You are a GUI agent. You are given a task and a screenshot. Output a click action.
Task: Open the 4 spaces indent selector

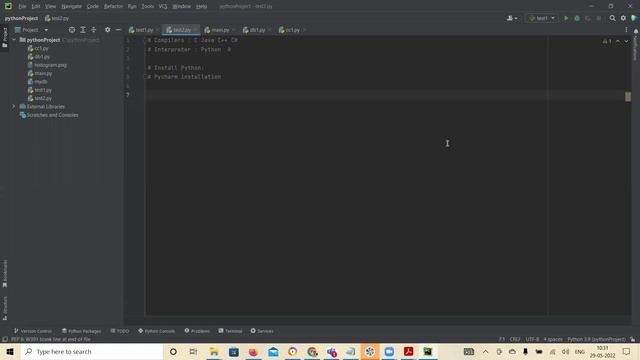[x=553, y=339]
